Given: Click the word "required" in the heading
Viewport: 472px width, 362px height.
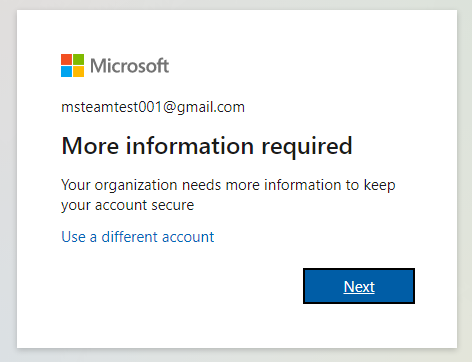Looking at the screenshot, I should pyautogui.click(x=307, y=147).
